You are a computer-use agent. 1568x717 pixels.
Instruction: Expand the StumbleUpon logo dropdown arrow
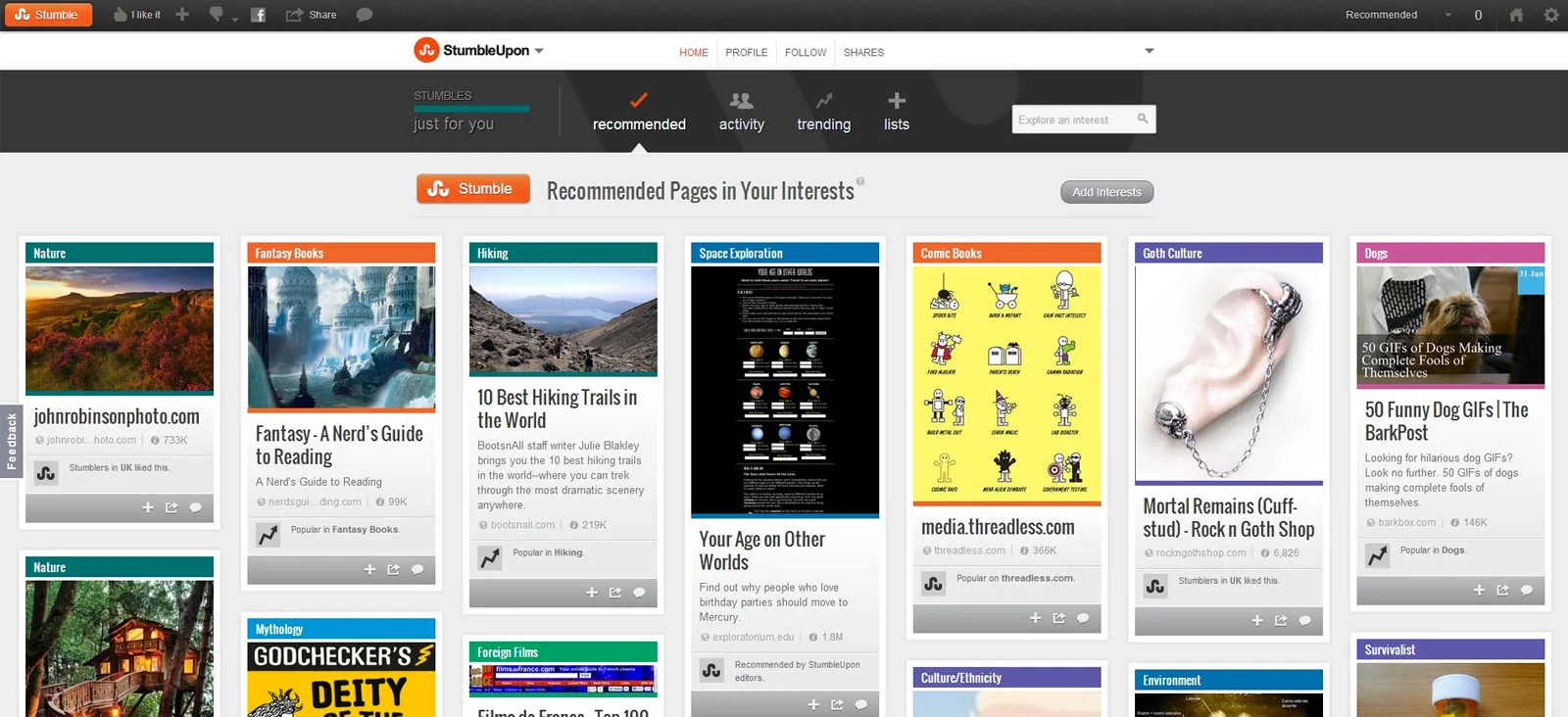coord(539,51)
